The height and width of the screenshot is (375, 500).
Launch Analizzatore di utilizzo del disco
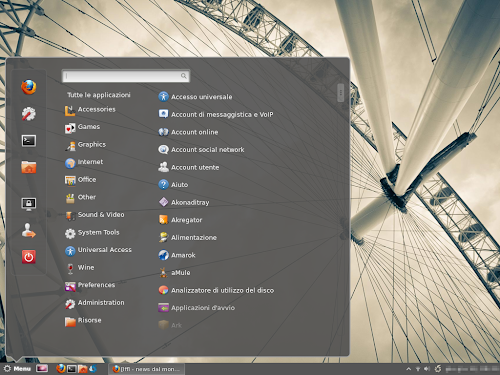(x=216, y=290)
